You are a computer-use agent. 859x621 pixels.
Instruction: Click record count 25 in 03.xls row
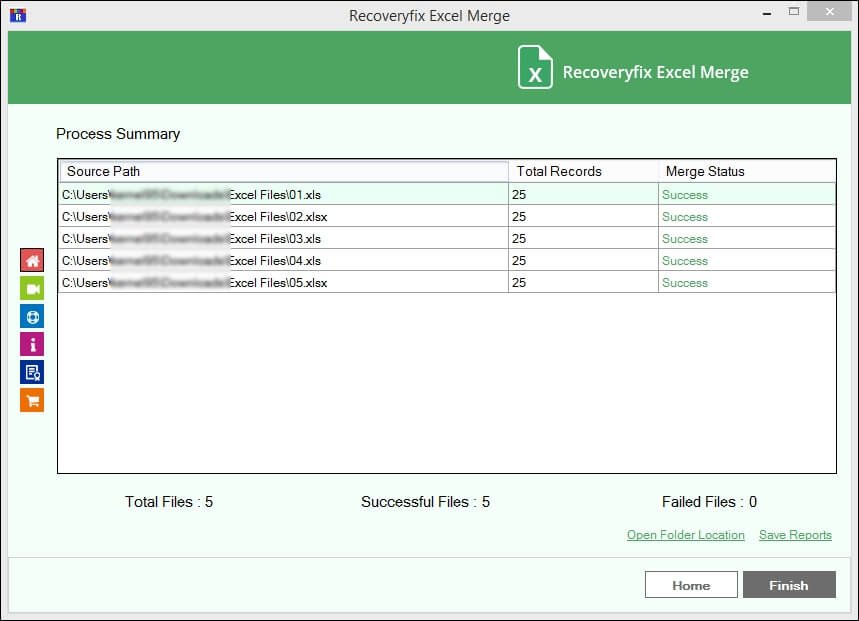point(519,238)
